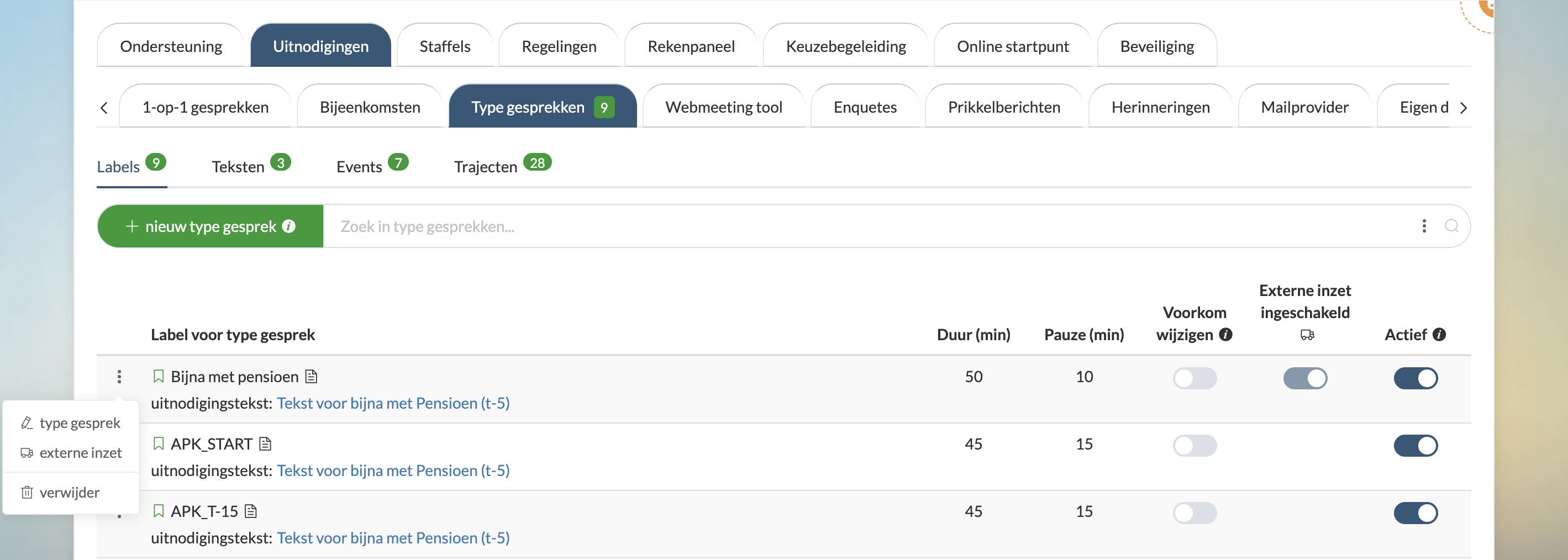Toggle Externe inzet for Bijna met pensioen

click(1304, 378)
